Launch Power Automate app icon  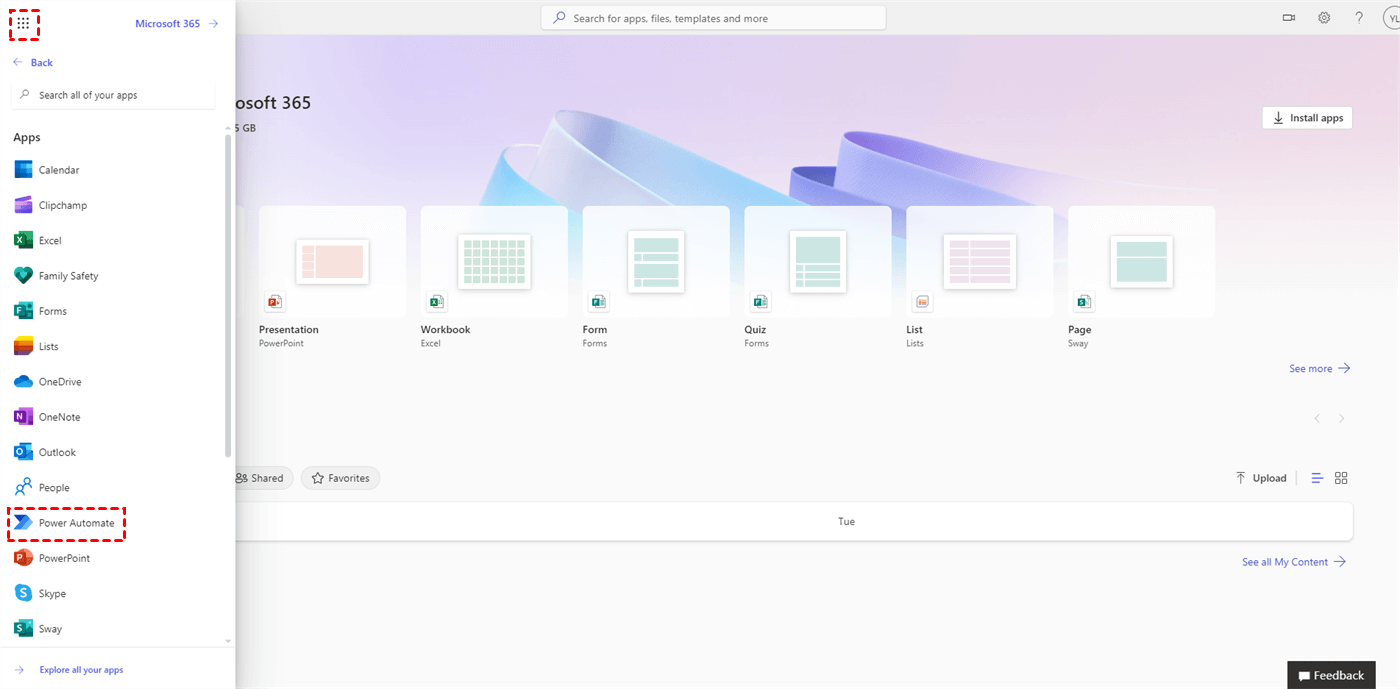pos(24,523)
